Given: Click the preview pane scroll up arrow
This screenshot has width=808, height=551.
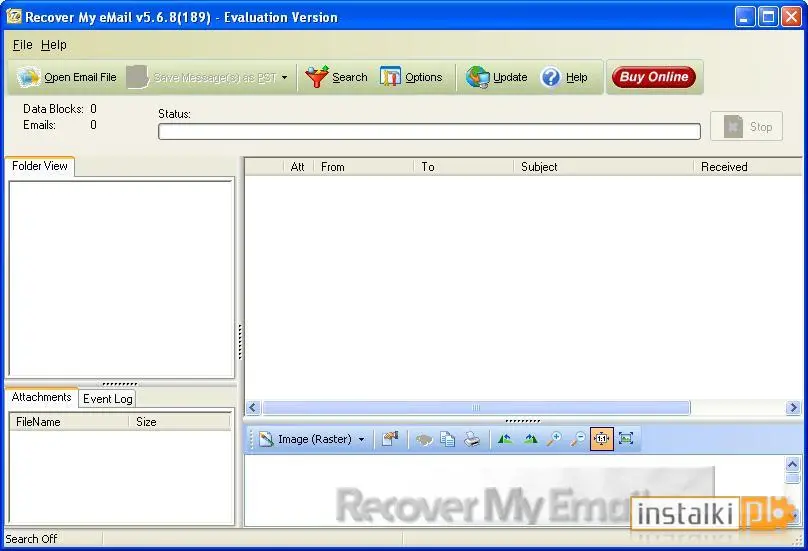Looking at the screenshot, I should (793, 464).
